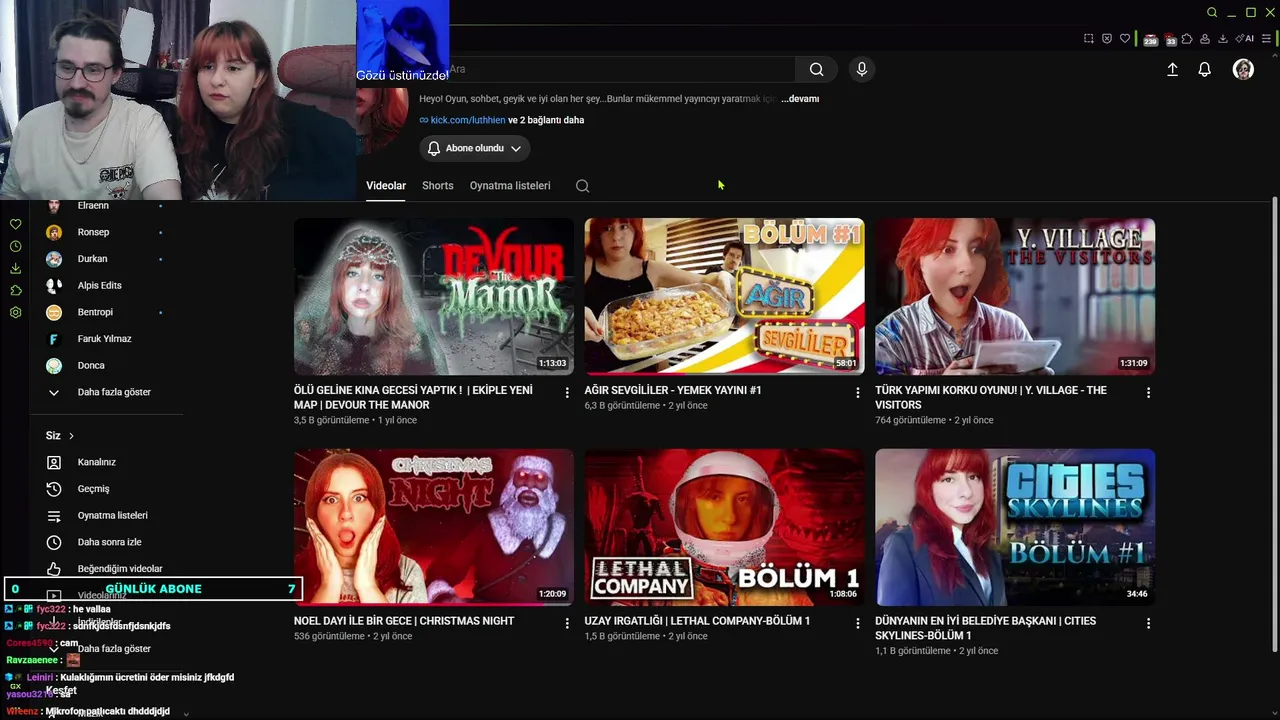Open options for Lethal Company video
1280x720 pixels.
pyautogui.click(x=857, y=623)
